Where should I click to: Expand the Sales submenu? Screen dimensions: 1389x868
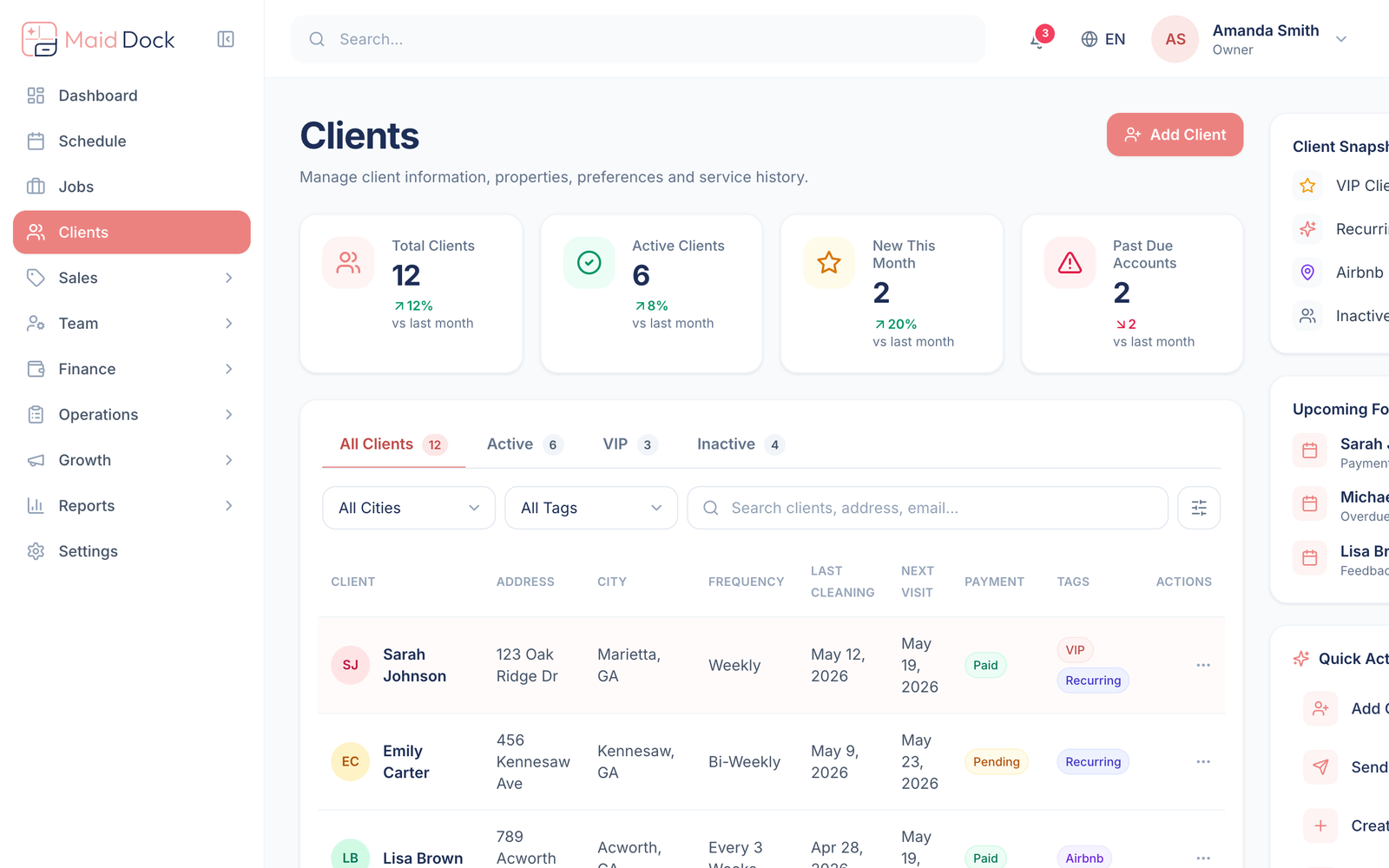coord(229,278)
